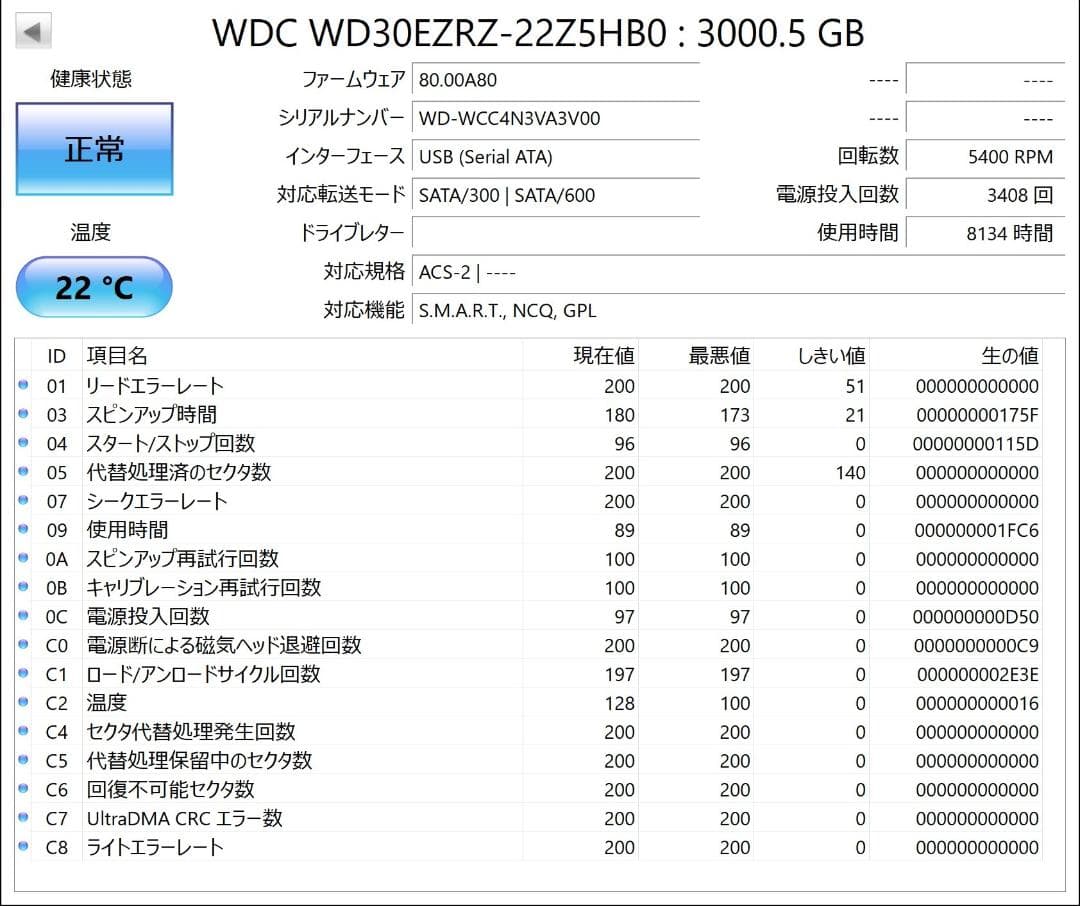Click raw value 000000000D50
This screenshot has height=906, width=1080.
coord(976,617)
